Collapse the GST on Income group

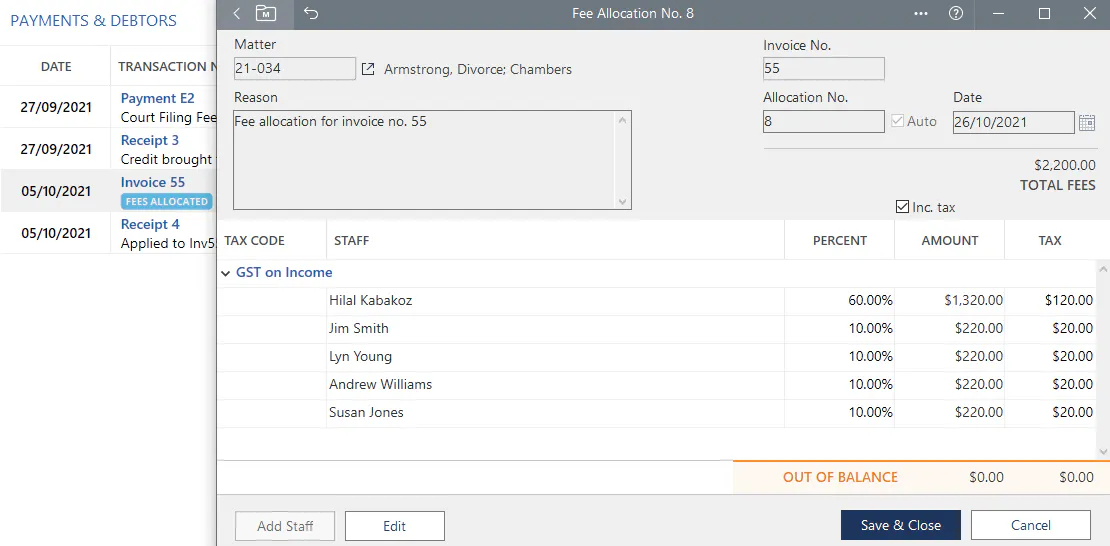[x=225, y=273]
